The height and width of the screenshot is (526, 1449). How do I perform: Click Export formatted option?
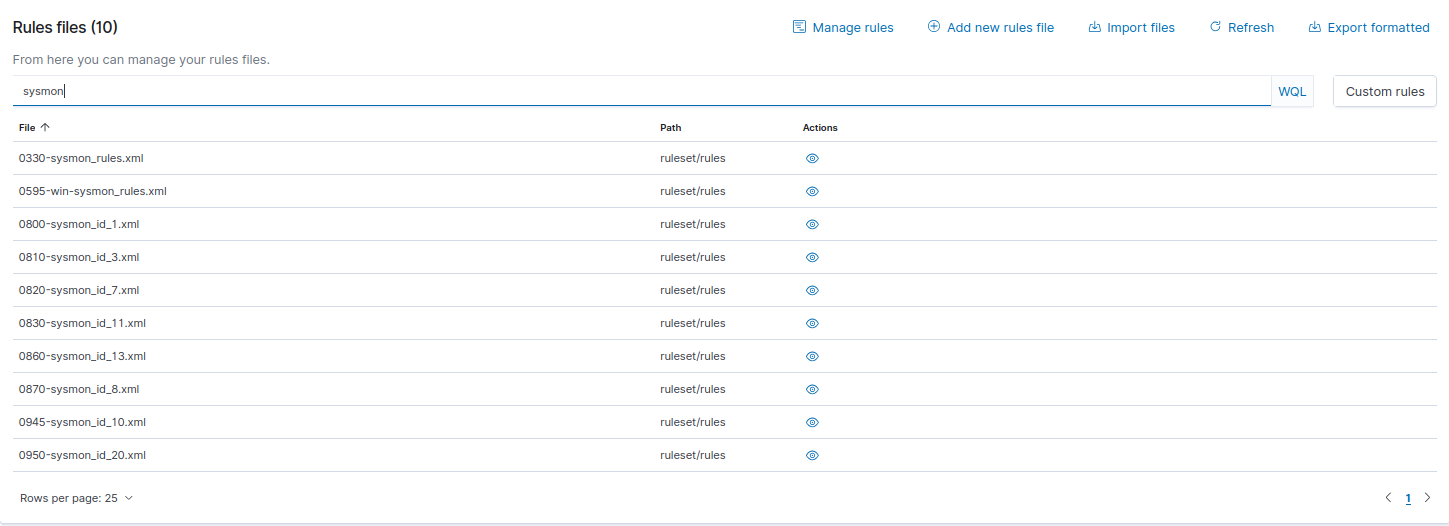click(1368, 27)
